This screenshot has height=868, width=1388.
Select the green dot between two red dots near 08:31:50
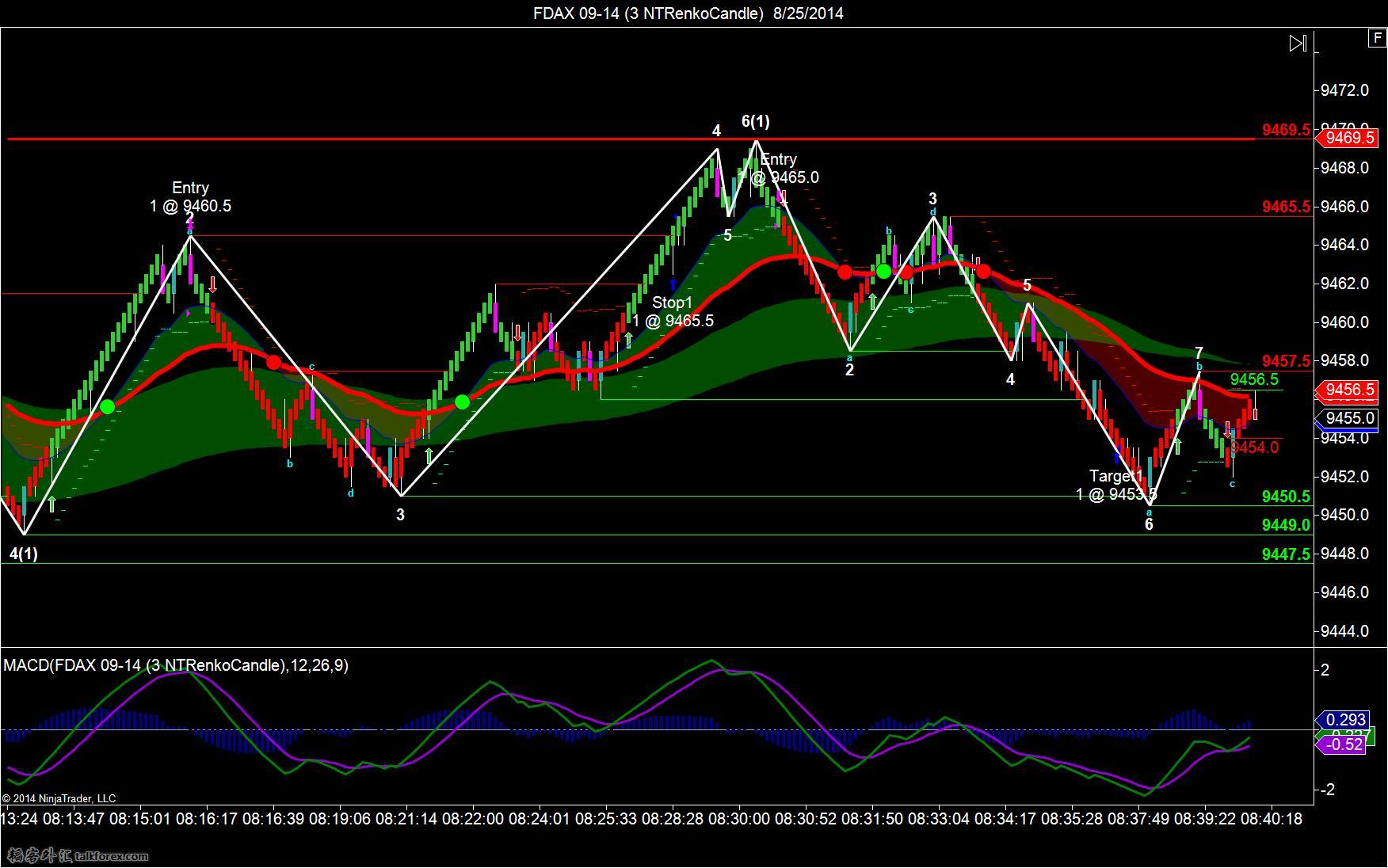[883, 272]
